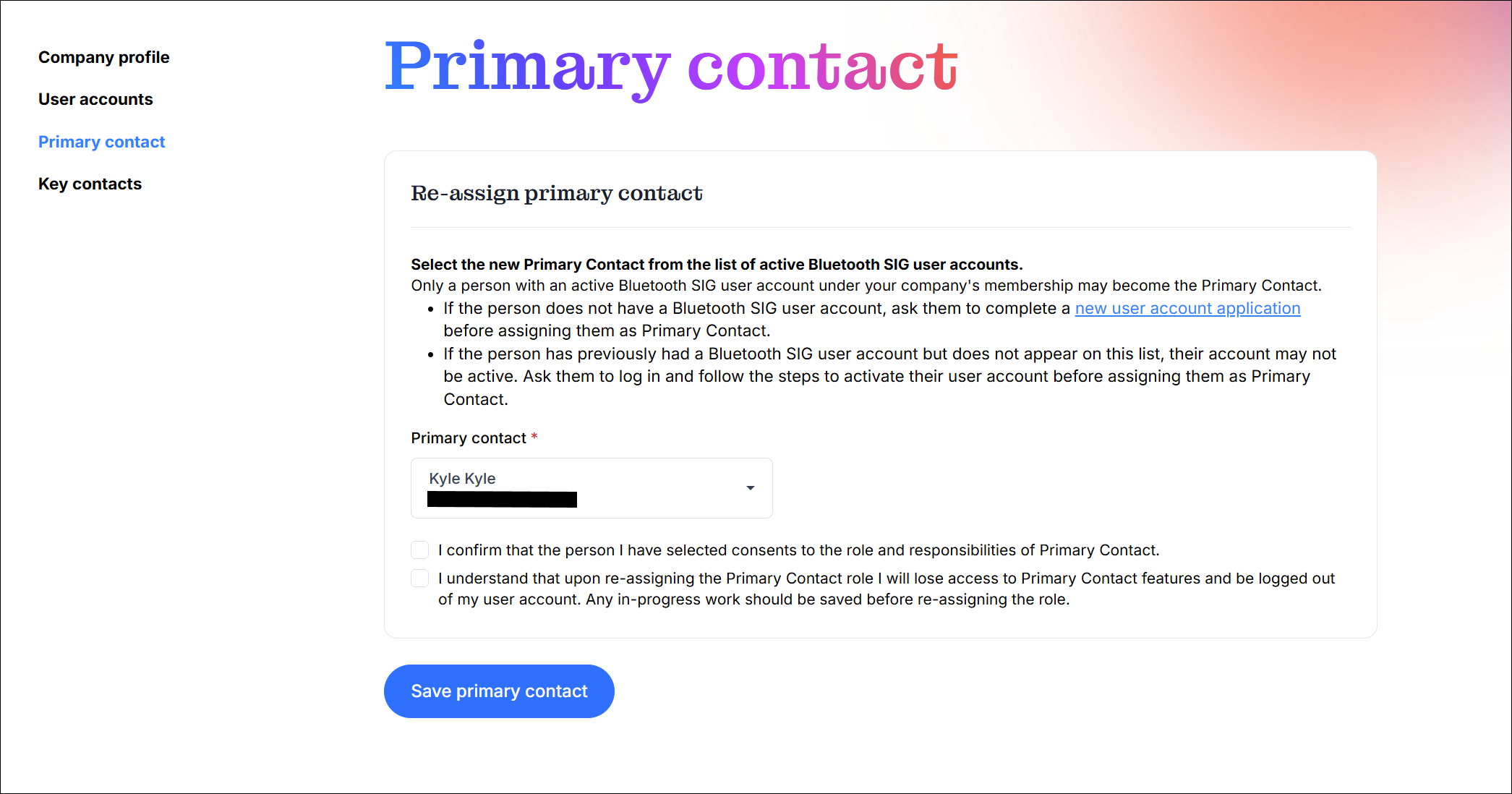Image resolution: width=1512 pixels, height=794 pixels.
Task: Open the new user account application link
Action: point(1187,308)
